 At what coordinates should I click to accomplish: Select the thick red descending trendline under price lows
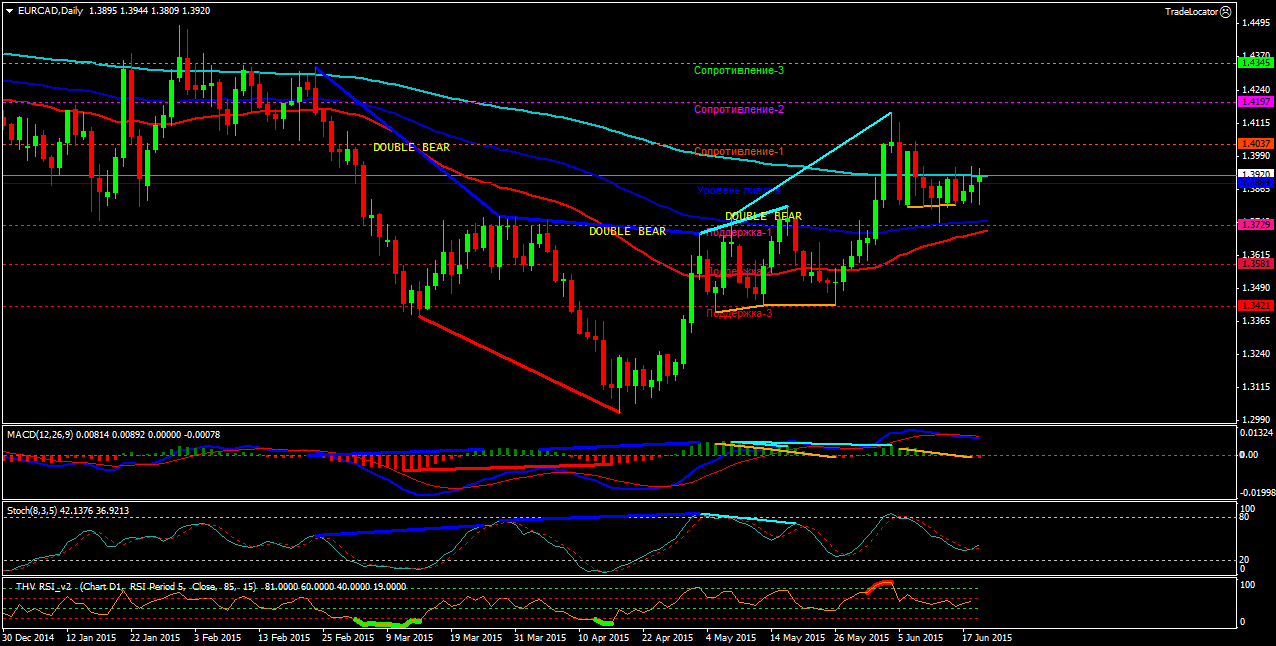[520, 364]
